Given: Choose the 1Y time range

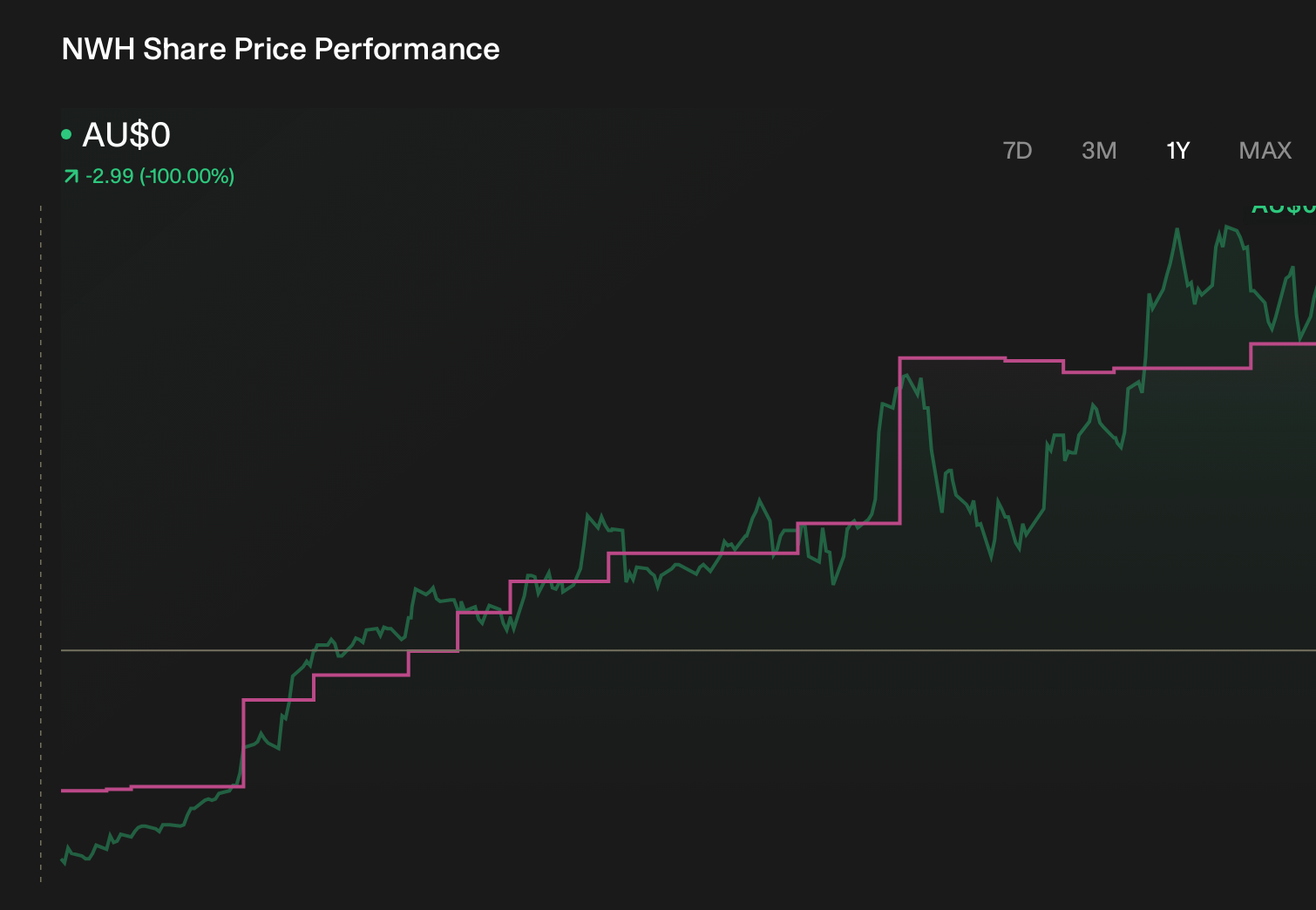Looking at the screenshot, I should tap(1177, 151).
